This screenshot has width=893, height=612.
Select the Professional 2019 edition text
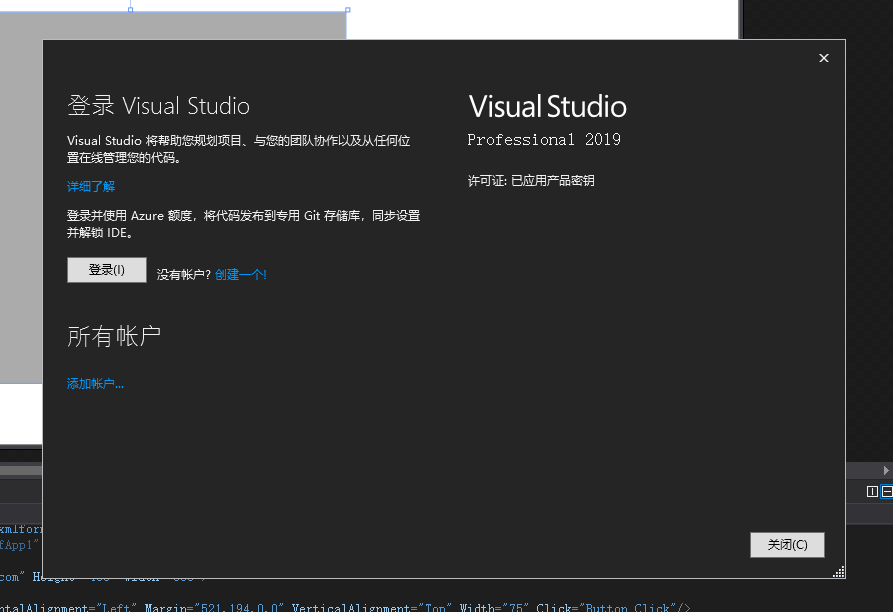pos(544,139)
